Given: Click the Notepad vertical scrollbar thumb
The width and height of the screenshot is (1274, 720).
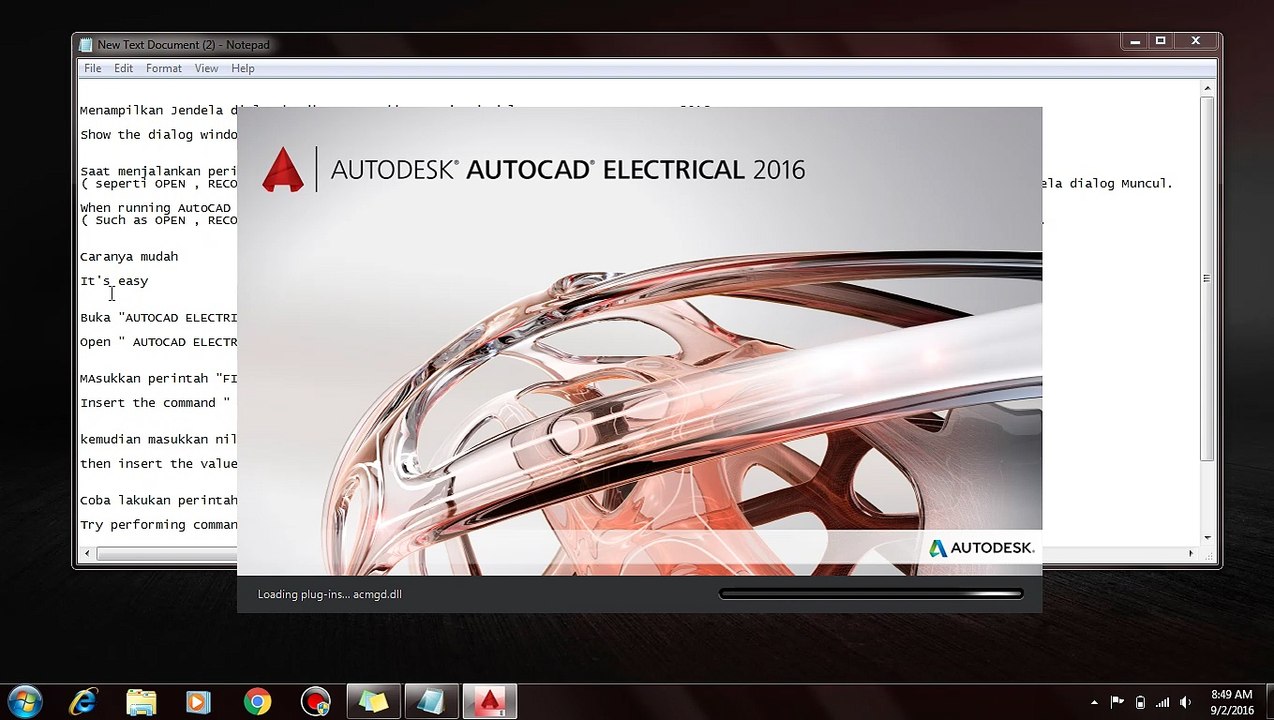Looking at the screenshot, I should [1207, 279].
